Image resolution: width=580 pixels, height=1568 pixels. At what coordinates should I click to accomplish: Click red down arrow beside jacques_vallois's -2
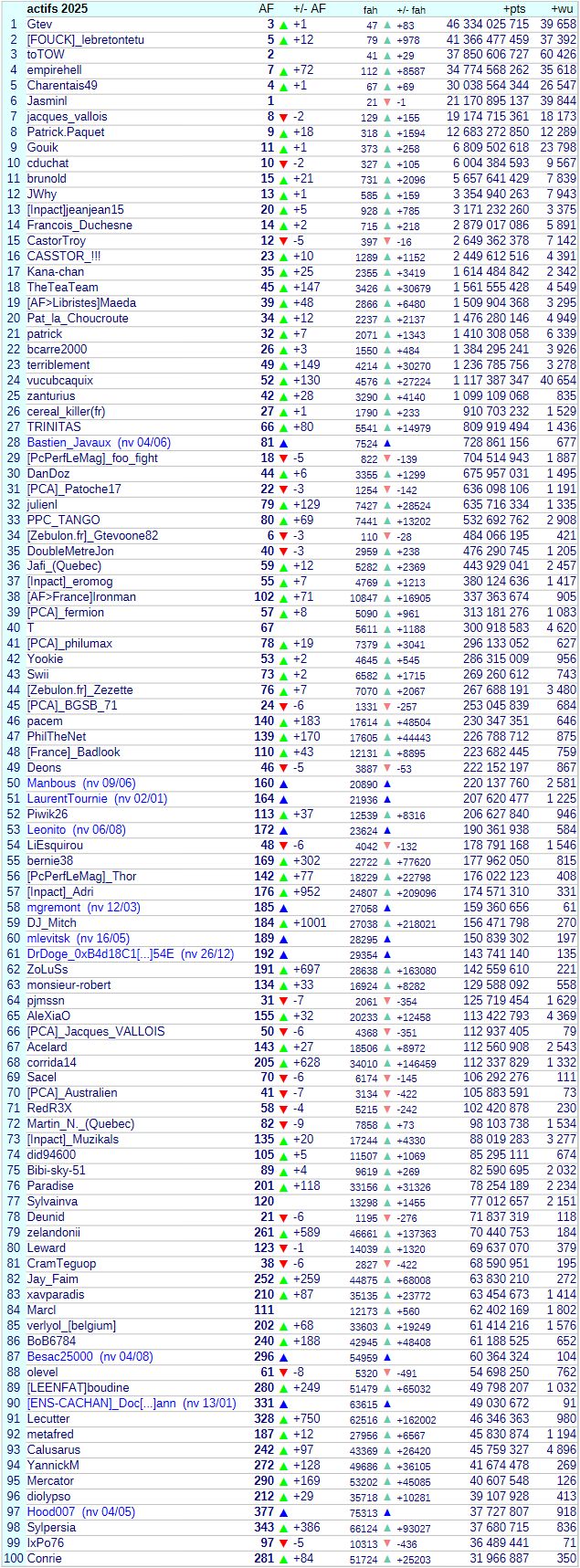click(x=283, y=118)
